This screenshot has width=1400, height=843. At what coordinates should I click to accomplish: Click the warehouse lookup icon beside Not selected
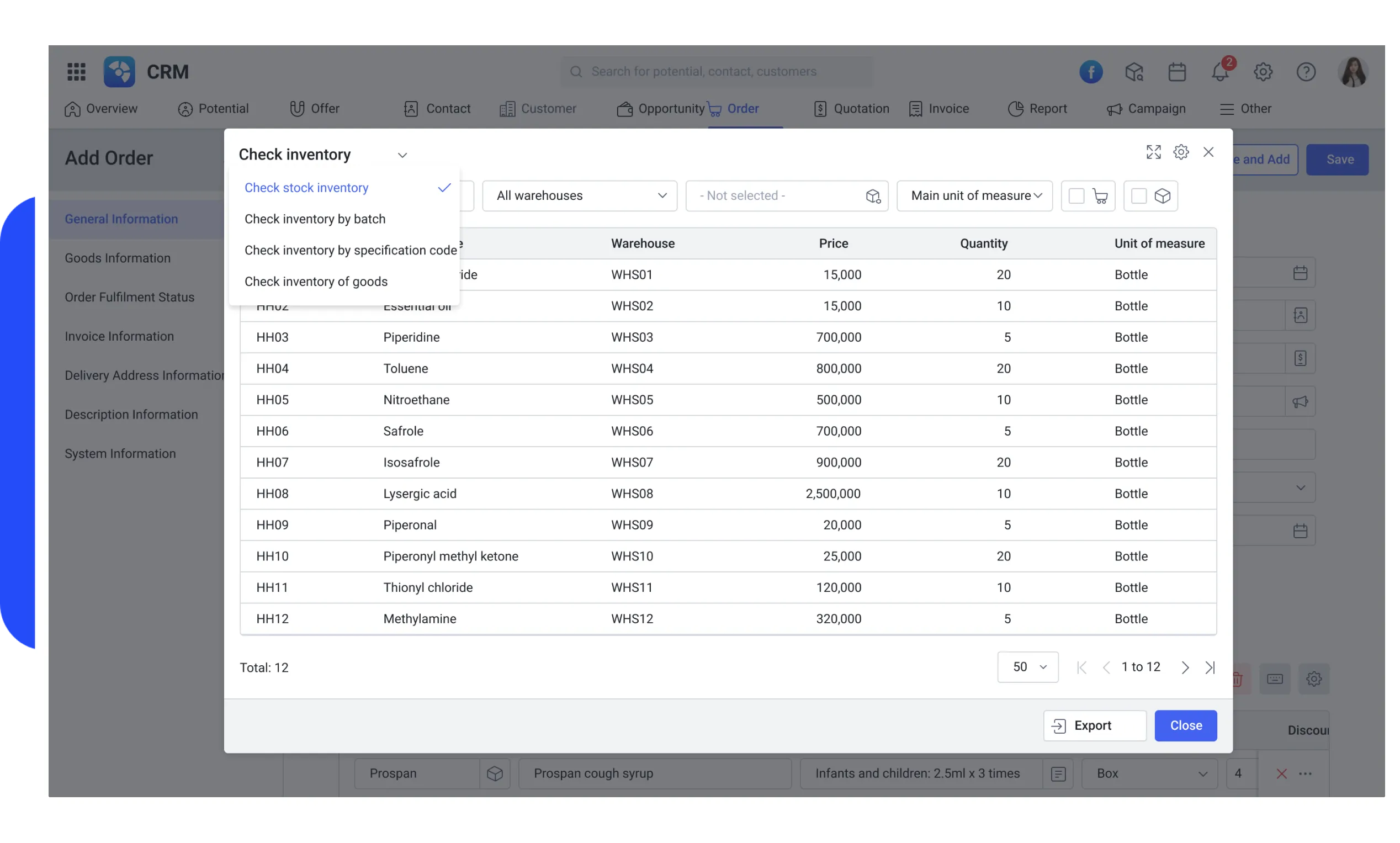[873, 196]
